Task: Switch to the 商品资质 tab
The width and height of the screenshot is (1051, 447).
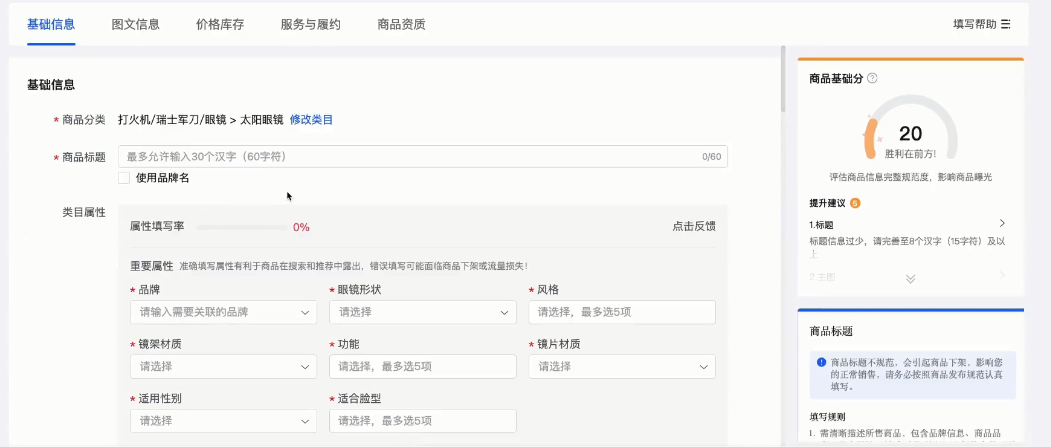Action: coord(401,25)
